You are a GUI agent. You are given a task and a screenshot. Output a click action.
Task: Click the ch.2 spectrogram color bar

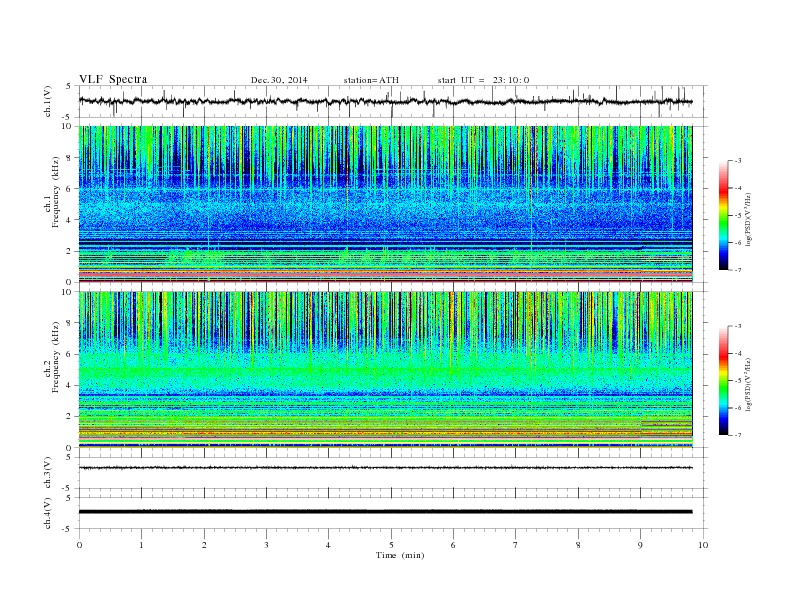(723, 380)
